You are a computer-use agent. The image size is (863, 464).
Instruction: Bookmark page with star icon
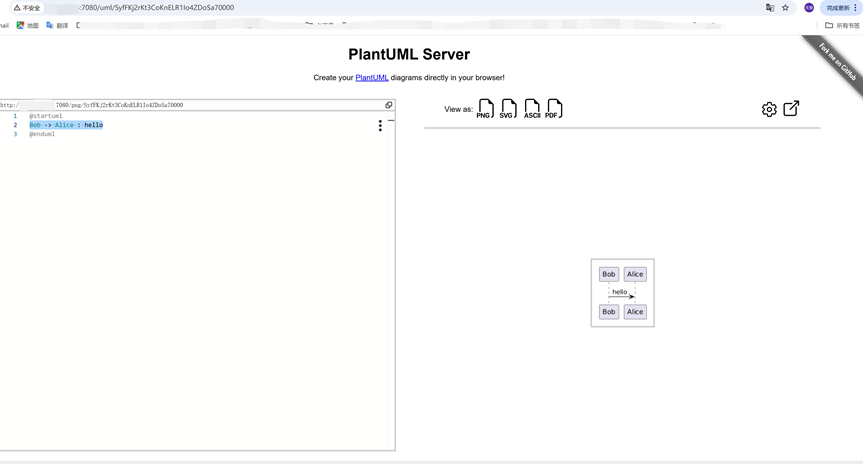tap(785, 8)
